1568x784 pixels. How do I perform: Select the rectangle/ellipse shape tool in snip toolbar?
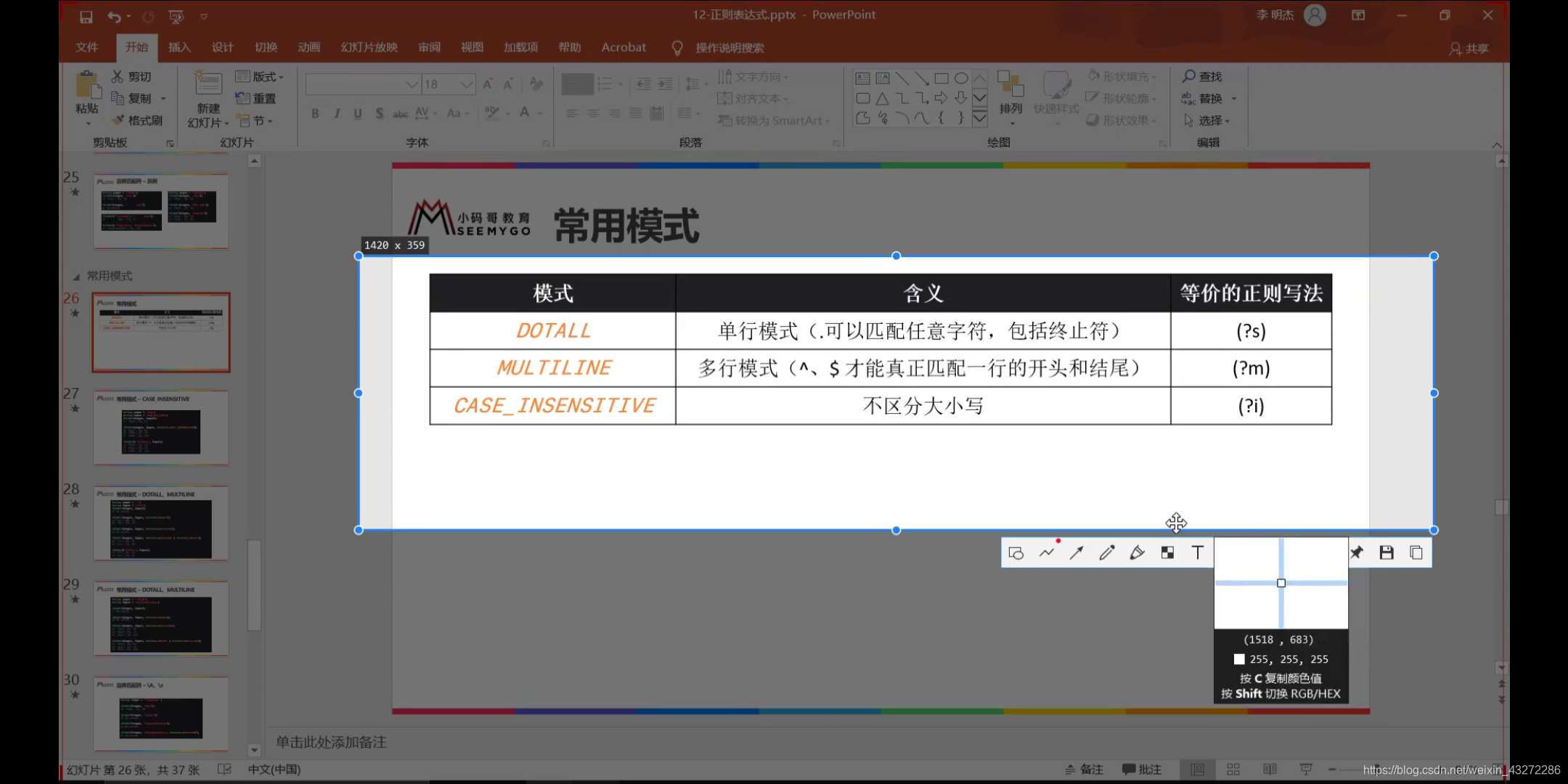1016,553
